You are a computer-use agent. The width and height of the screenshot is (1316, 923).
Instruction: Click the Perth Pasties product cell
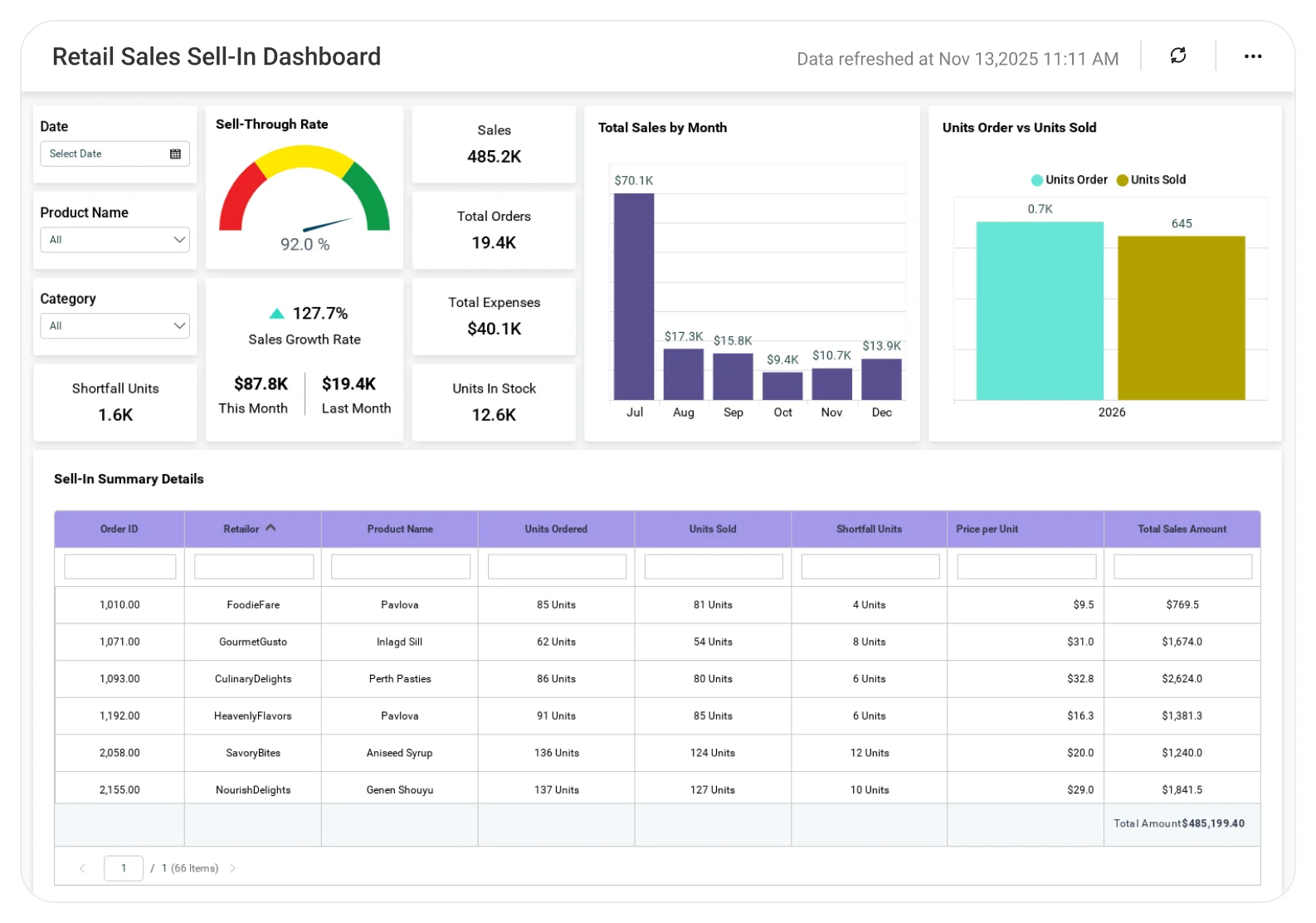400,679
